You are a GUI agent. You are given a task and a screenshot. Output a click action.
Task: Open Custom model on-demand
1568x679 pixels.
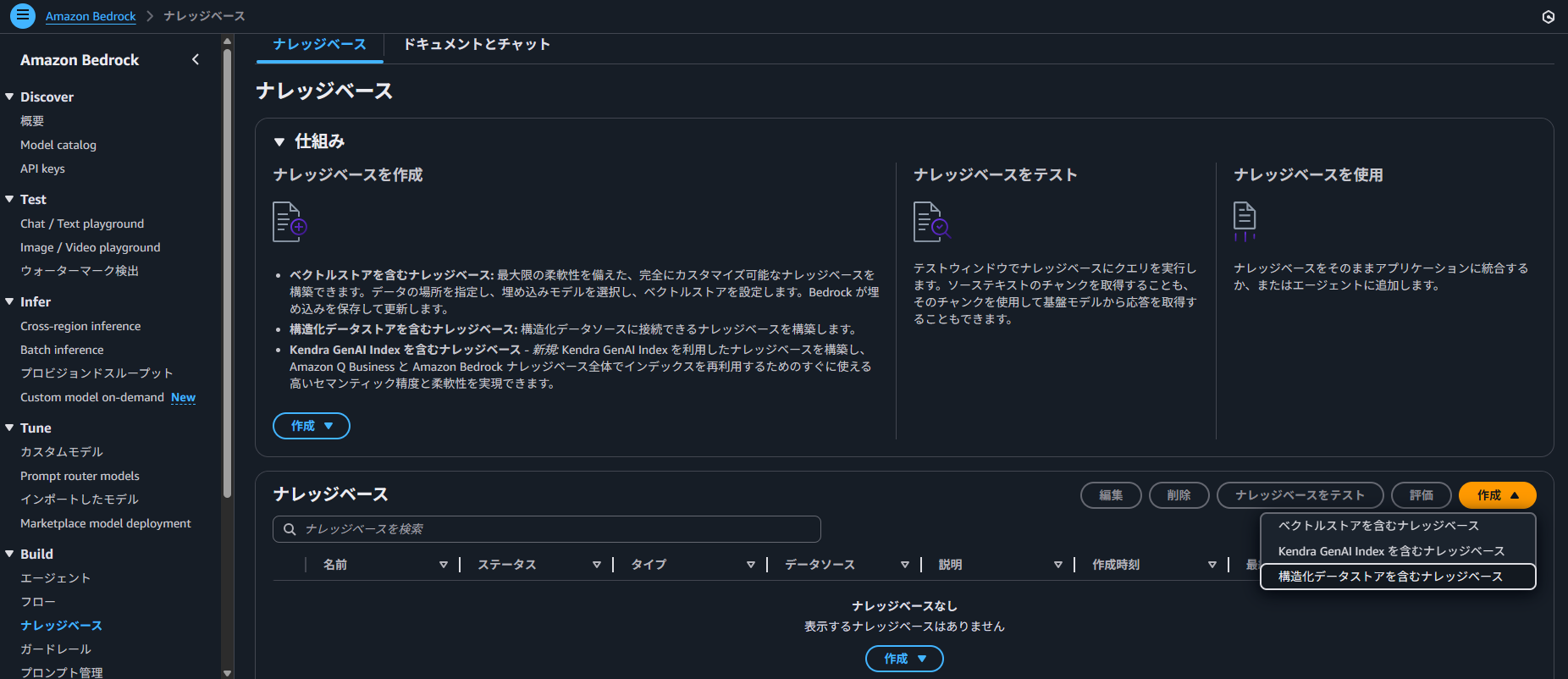coord(92,397)
